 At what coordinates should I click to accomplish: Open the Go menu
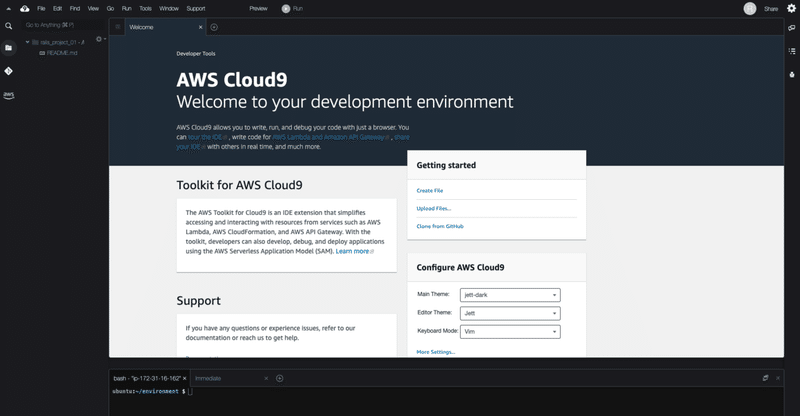110,9
